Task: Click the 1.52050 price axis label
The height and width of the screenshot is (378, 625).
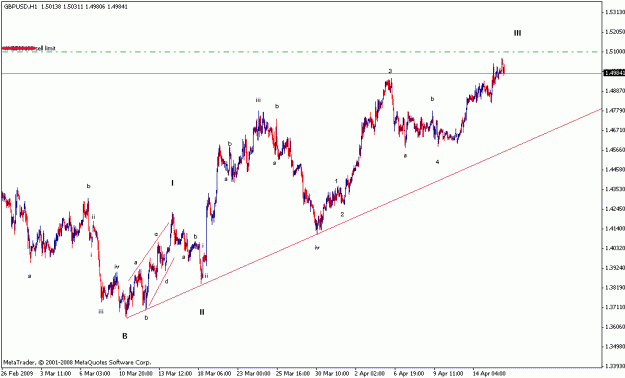Action: [615, 32]
